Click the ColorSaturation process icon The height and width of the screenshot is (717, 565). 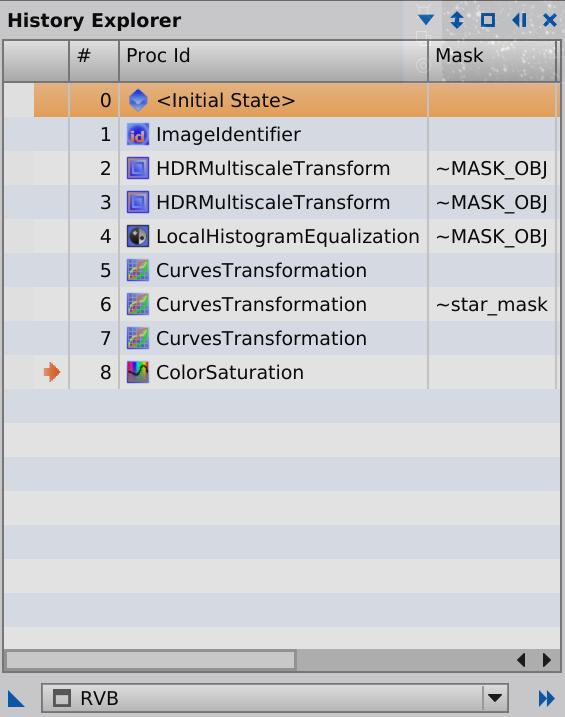138,372
